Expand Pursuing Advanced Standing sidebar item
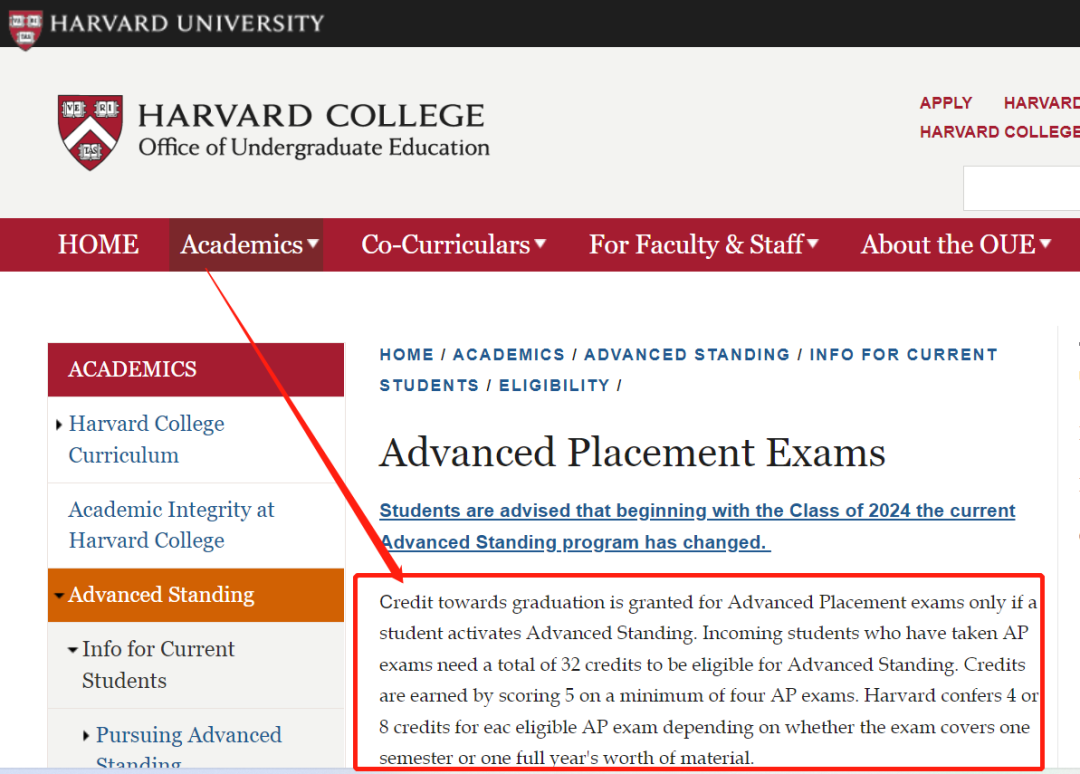This screenshot has width=1080, height=774. click(87, 736)
